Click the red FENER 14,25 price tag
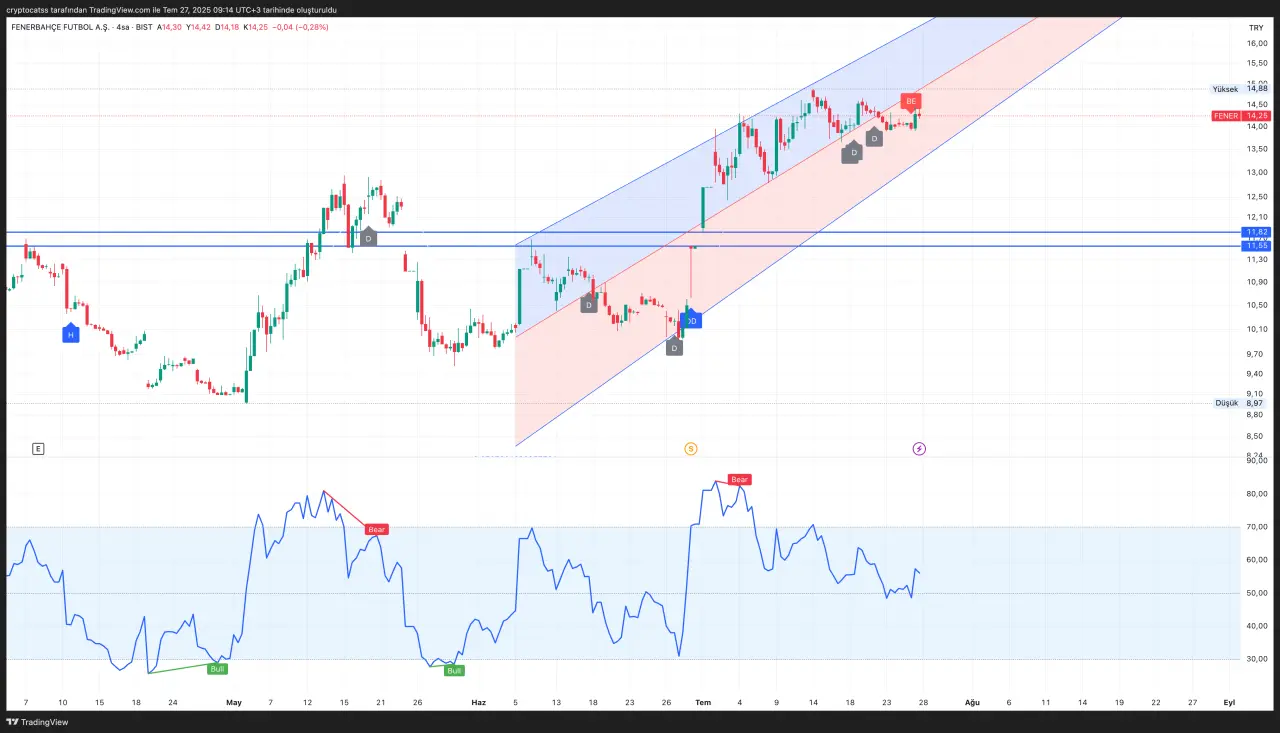Screen dimensions: 1280x733 click(1240, 116)
